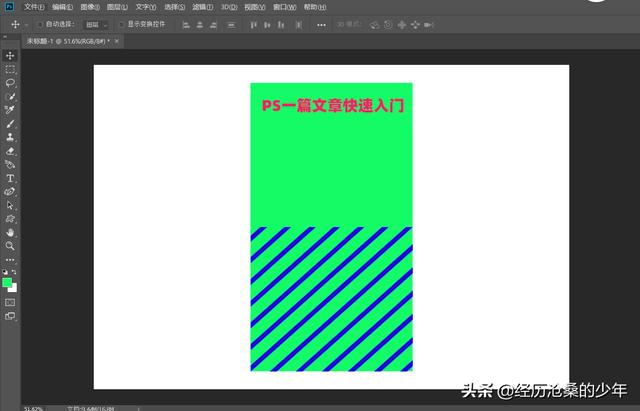Enable the 自动选择 checkbox
The image size is (640, 411).
40,24
